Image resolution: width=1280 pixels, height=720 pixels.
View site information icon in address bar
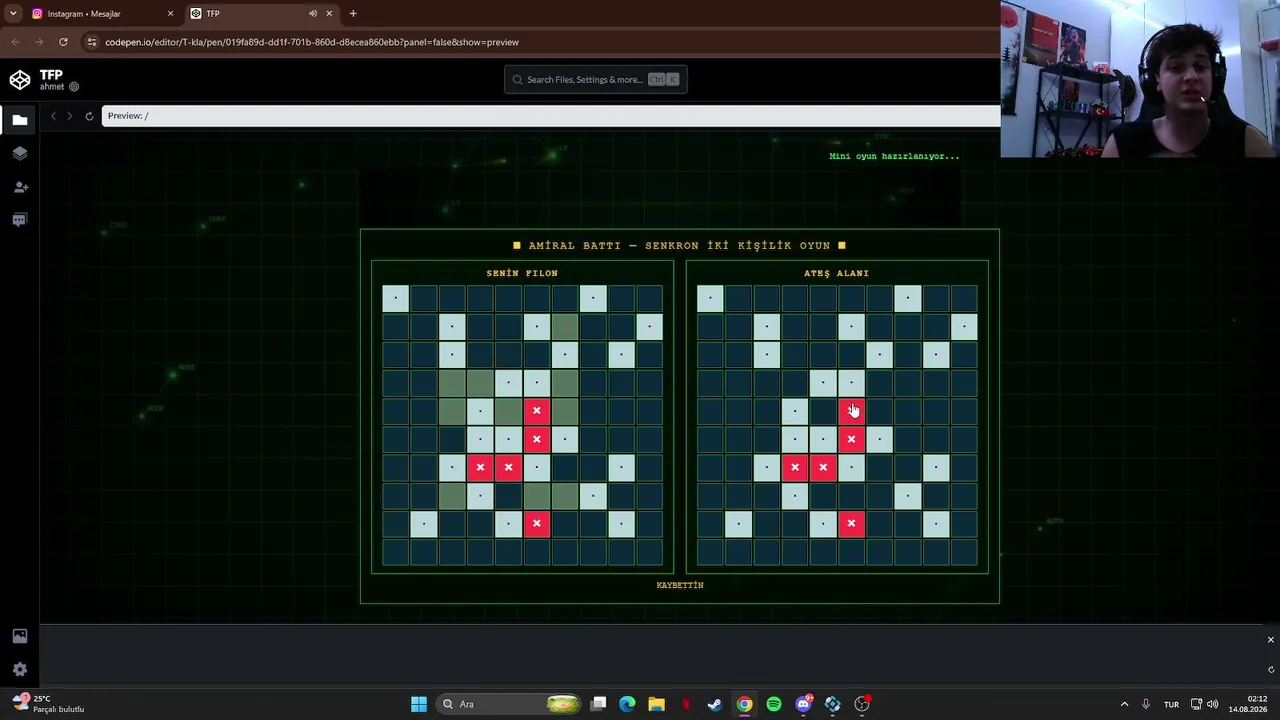(x=92, y=42)
